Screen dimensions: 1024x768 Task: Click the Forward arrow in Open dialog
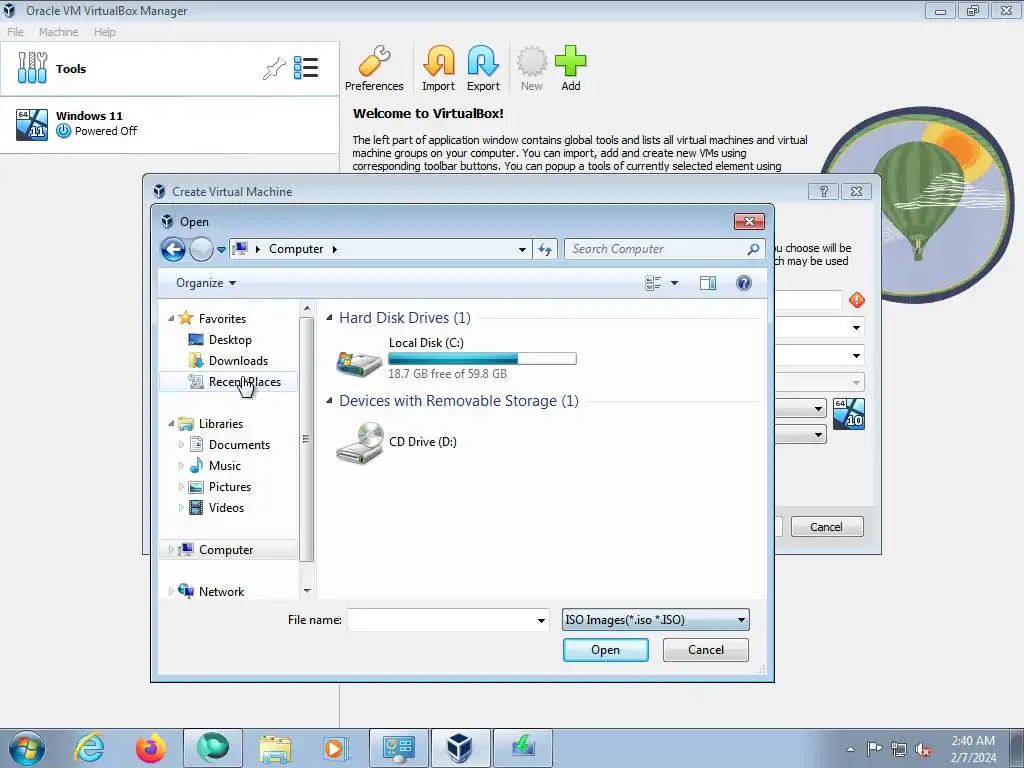pyautogui.click(x=201, y=249)
